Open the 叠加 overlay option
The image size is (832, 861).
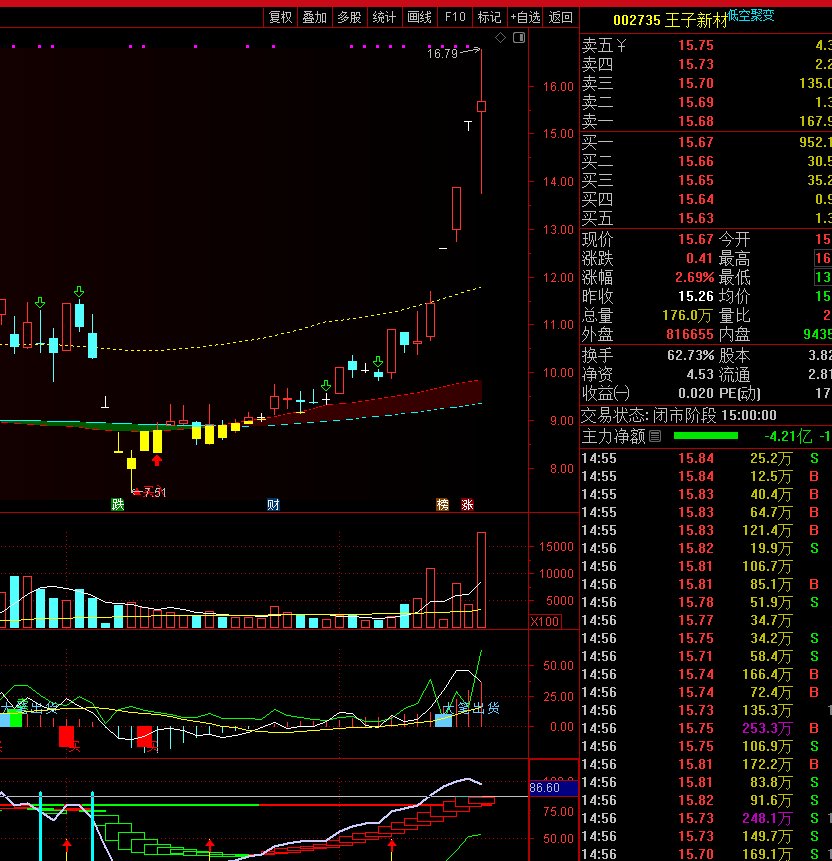coord(314,17)
